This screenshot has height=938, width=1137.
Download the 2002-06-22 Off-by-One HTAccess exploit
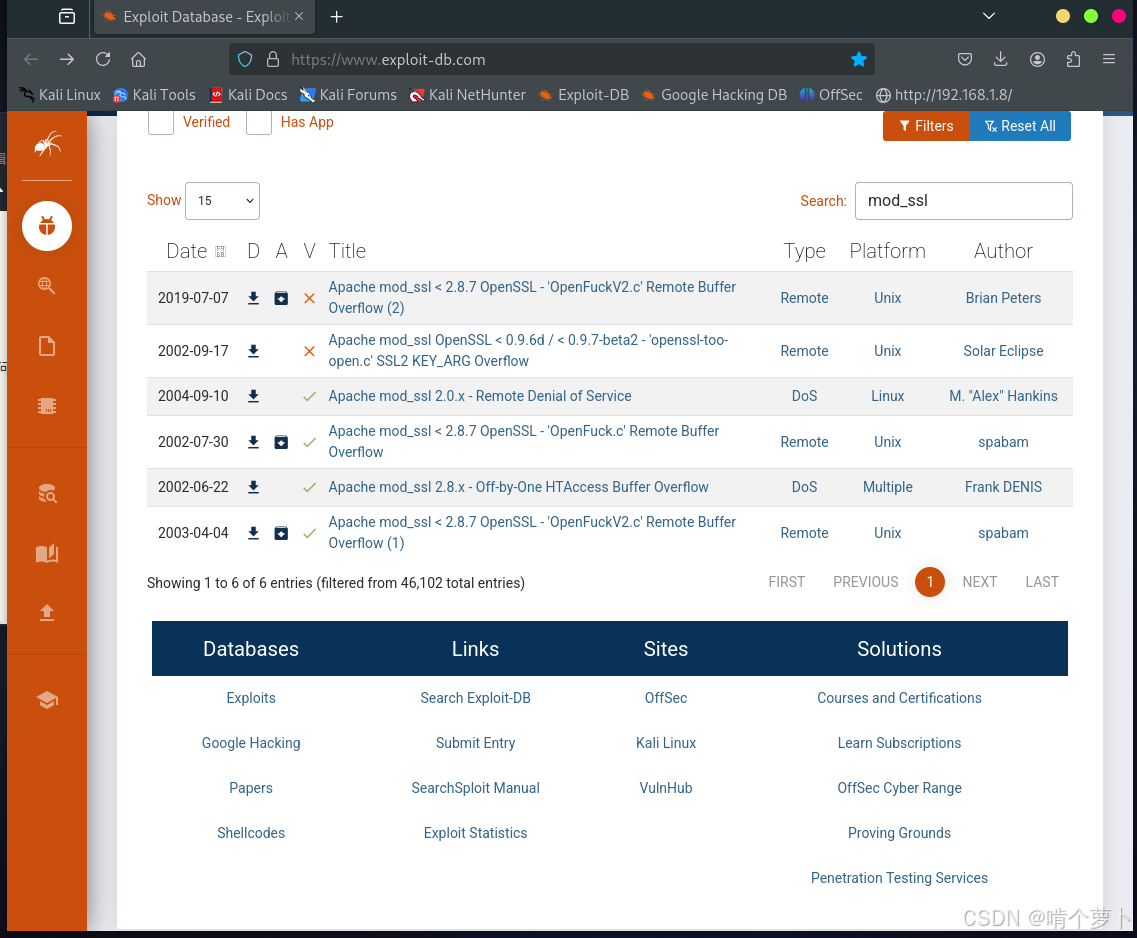(253, 487)
